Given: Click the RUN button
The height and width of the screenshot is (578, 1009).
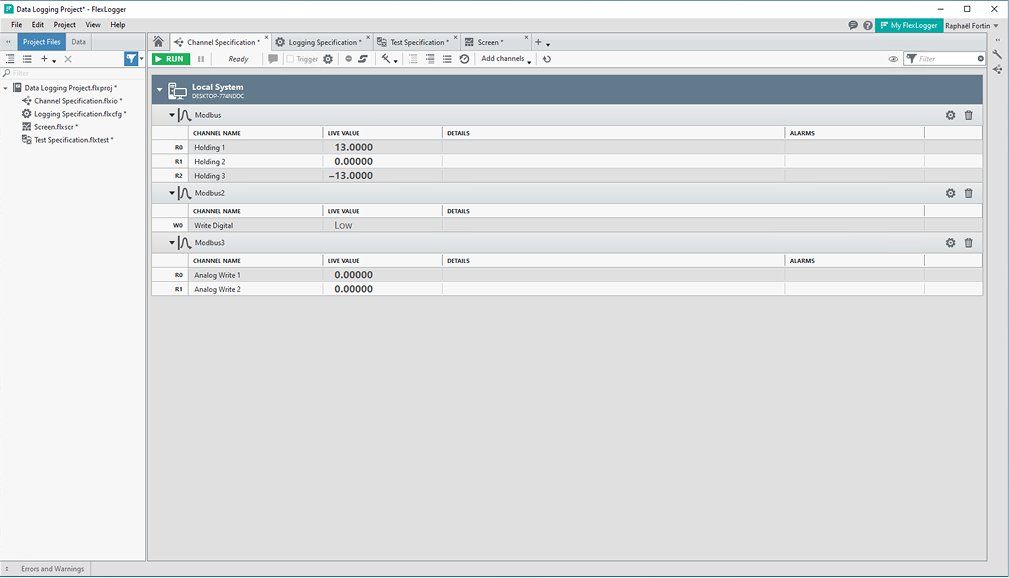Looking at the screenshot, I should point(170,58).
